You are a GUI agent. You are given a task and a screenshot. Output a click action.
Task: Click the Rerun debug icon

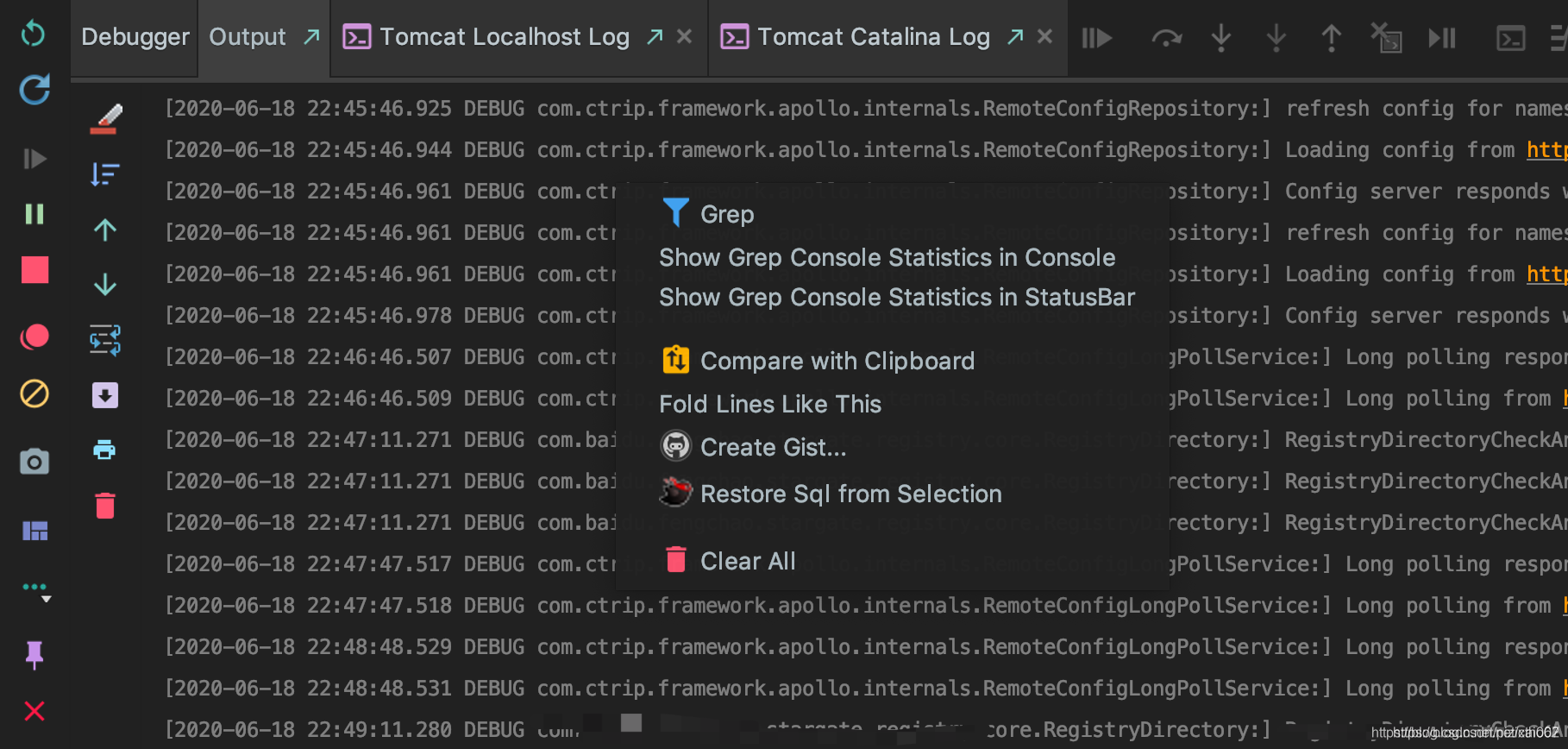(x=33, y=34)
